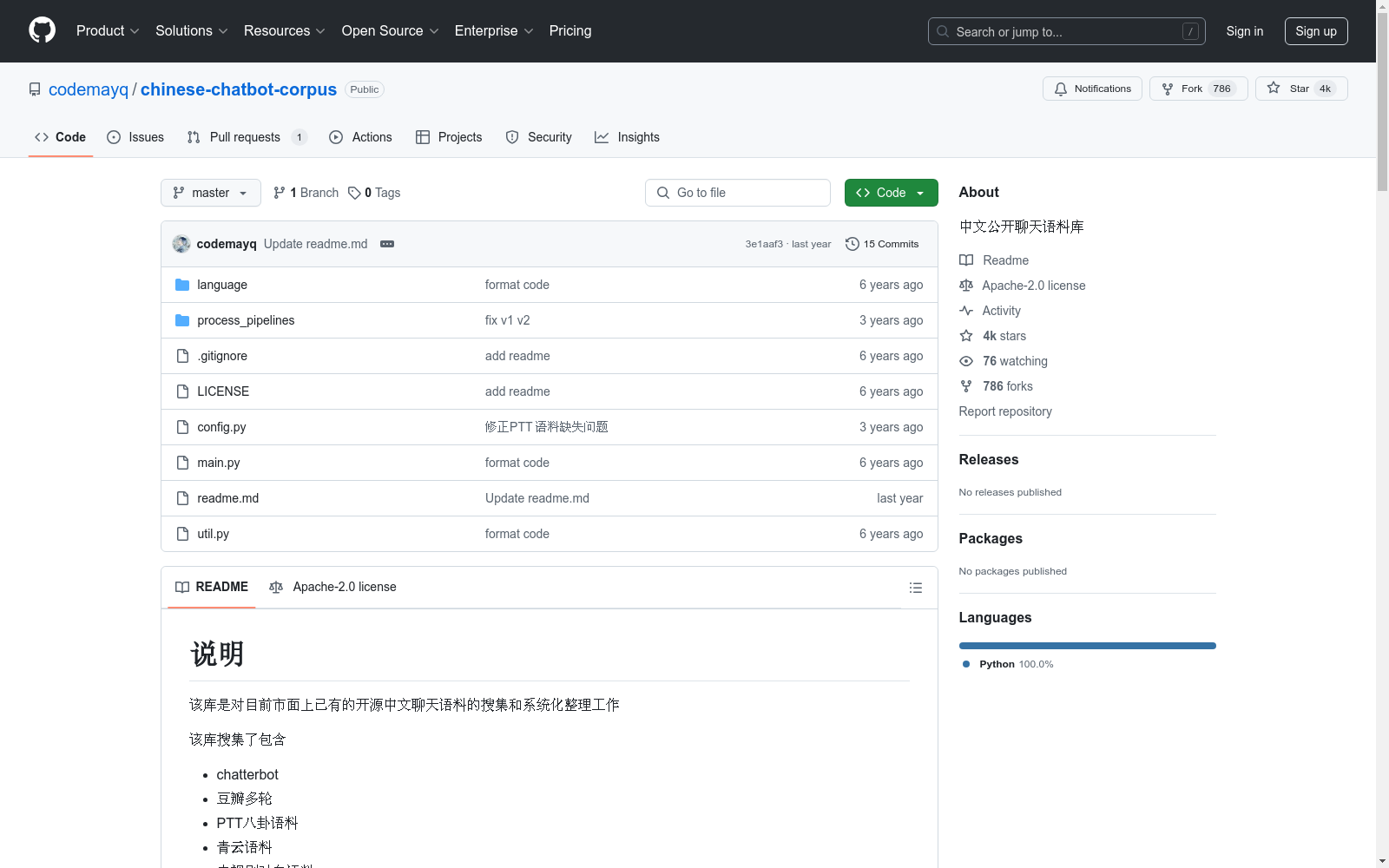Open the 15 Commits history
The height and width of the screenshot is (868, 1389).
click(882, 244)
